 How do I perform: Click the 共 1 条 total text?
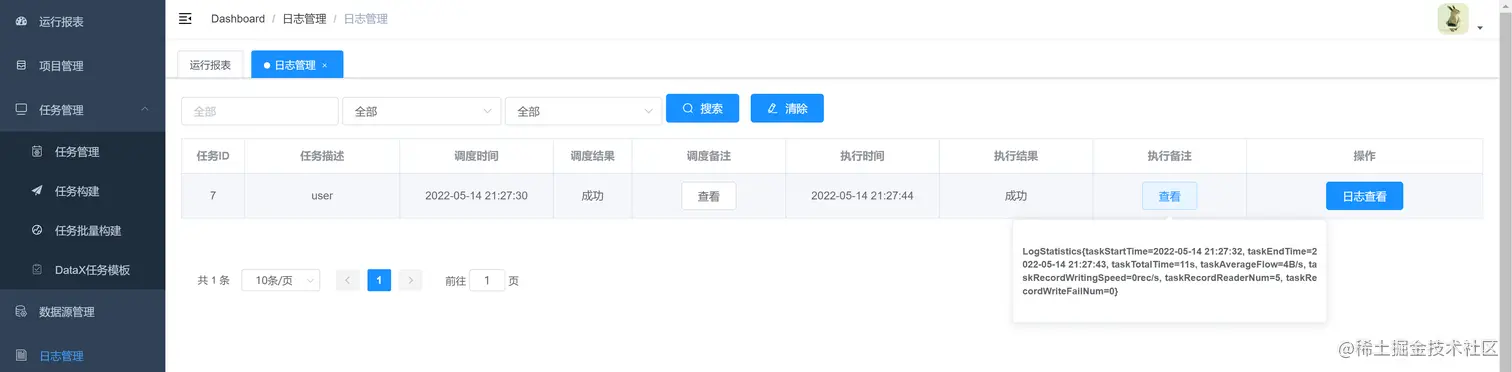(214, 281)
